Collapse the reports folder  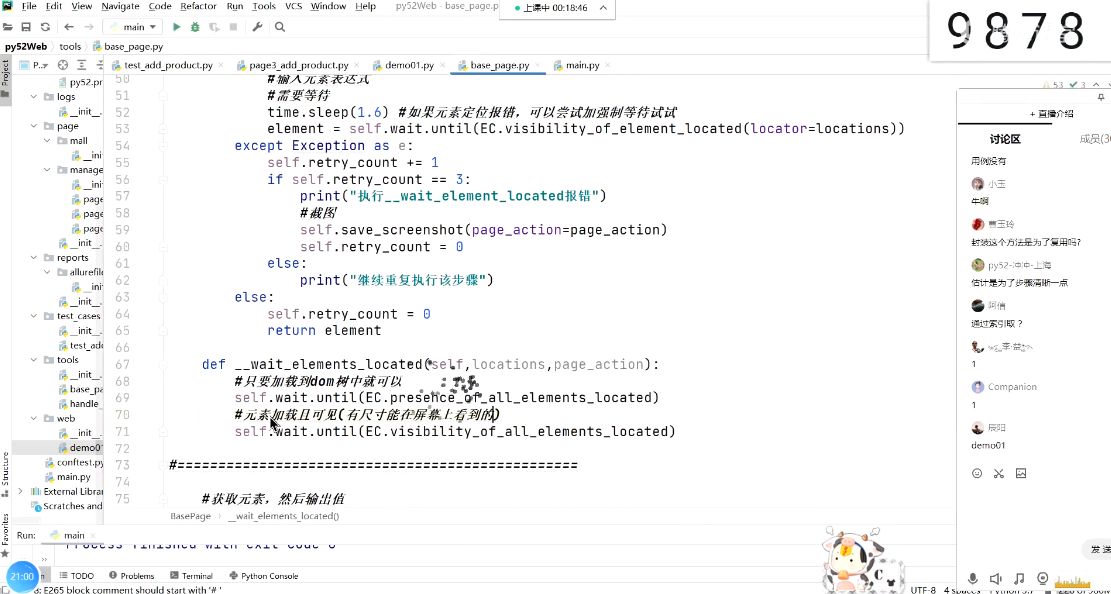[33, 258]
